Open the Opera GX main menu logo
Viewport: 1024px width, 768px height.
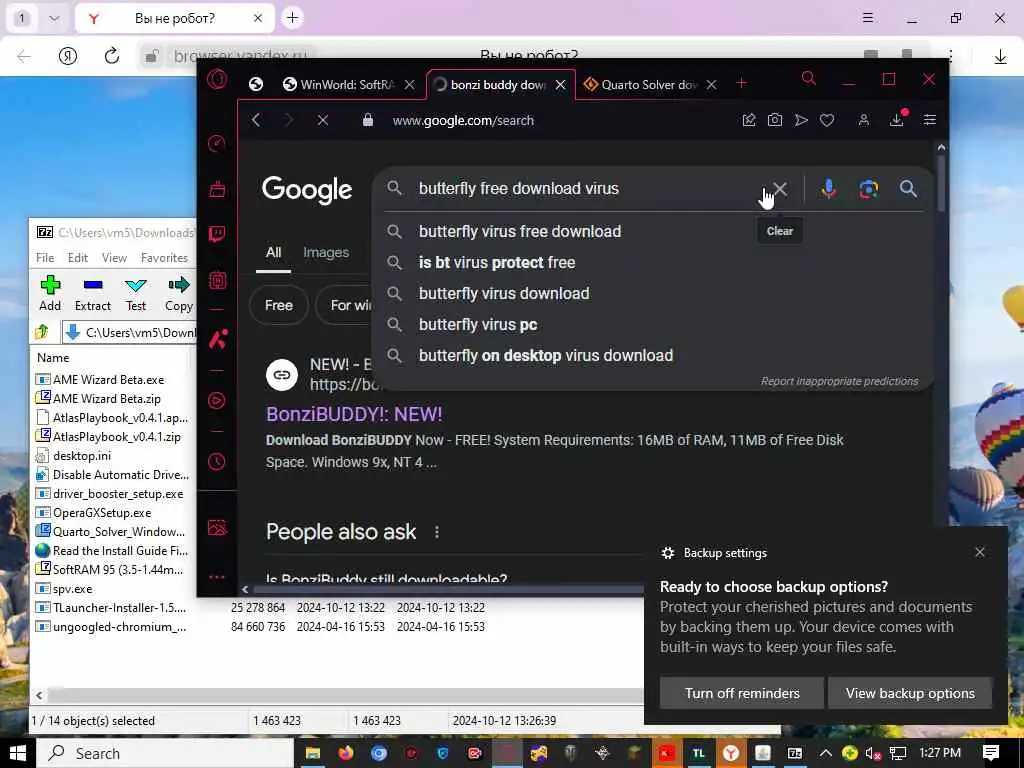tap(217, 80)
